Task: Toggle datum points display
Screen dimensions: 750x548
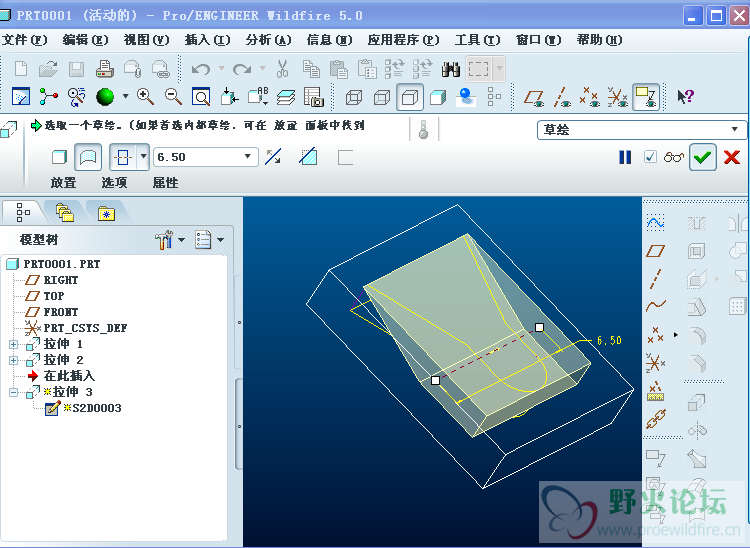Action: (589, 97)
